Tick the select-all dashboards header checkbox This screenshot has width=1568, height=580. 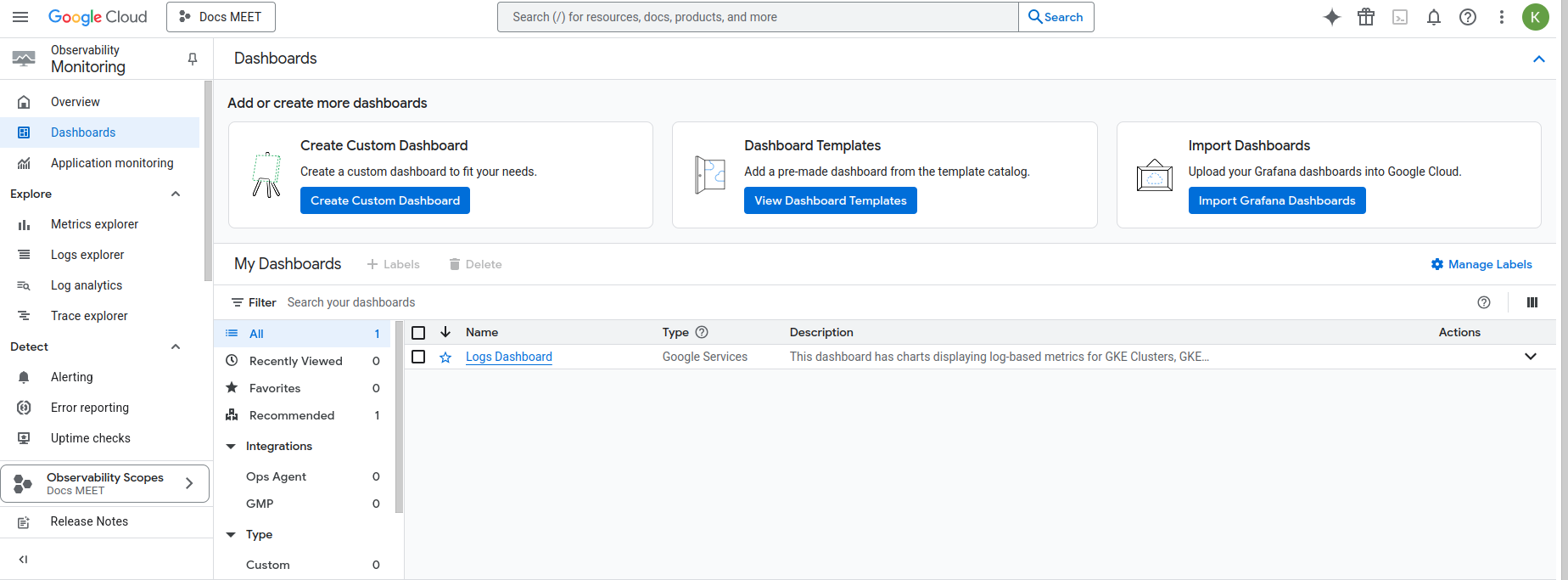(418, 333)
